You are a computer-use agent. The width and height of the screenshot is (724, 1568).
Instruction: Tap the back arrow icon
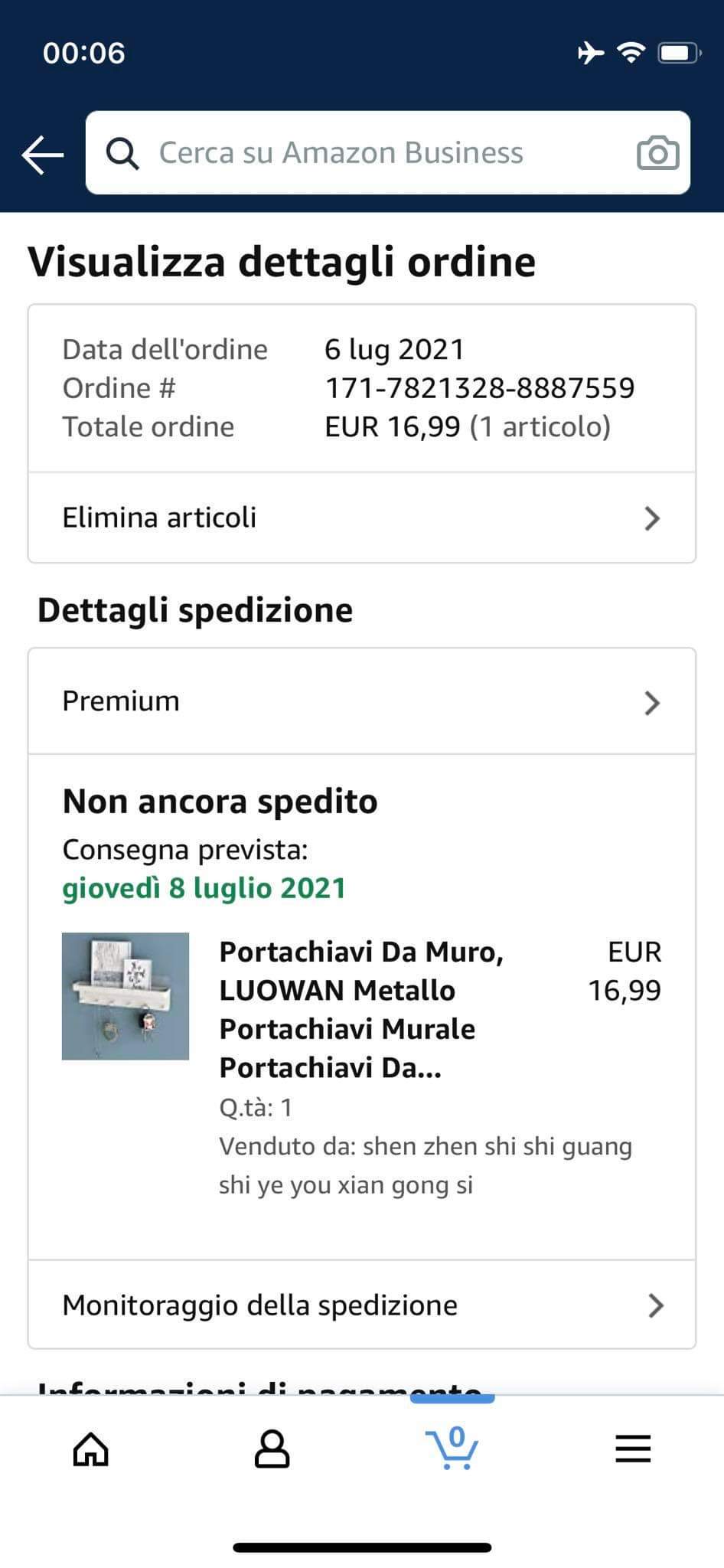(x=42, y=154)
